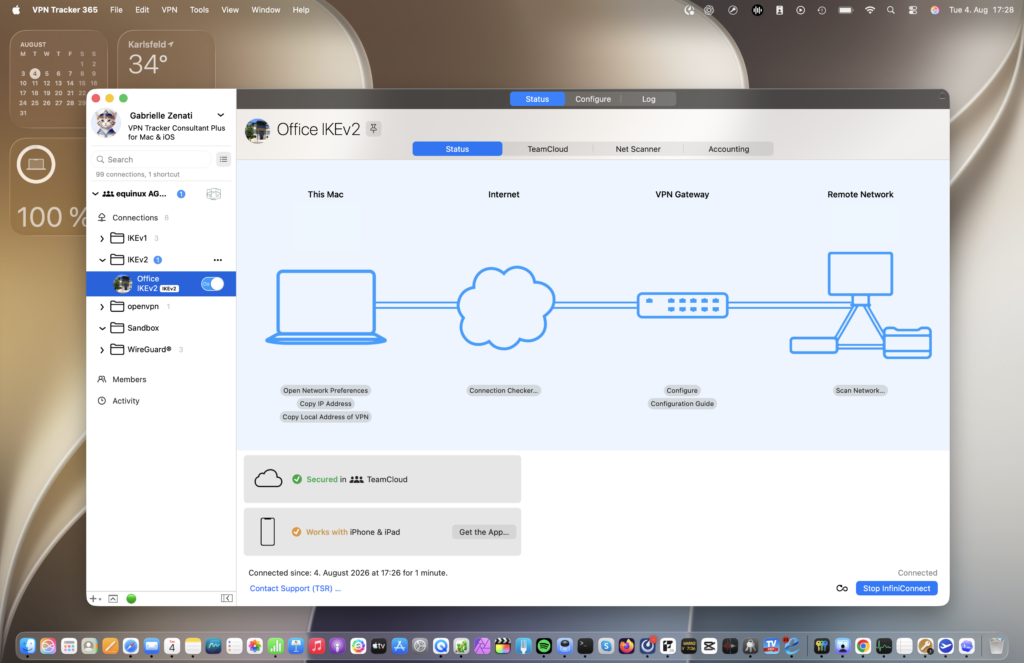This screenshot has width=1024, height=663.
Task: Click Wi-Fi icon in the menu bar
Action: [869, 10]
